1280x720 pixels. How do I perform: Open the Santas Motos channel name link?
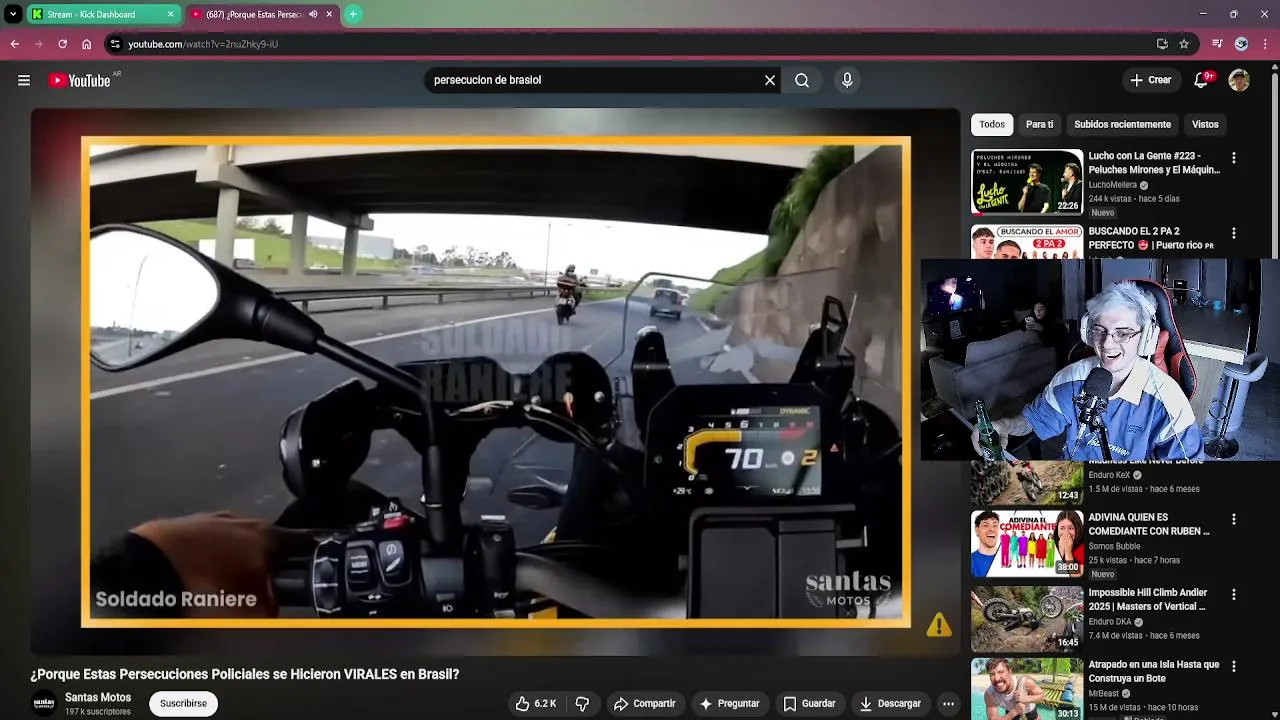pos(98,697)
